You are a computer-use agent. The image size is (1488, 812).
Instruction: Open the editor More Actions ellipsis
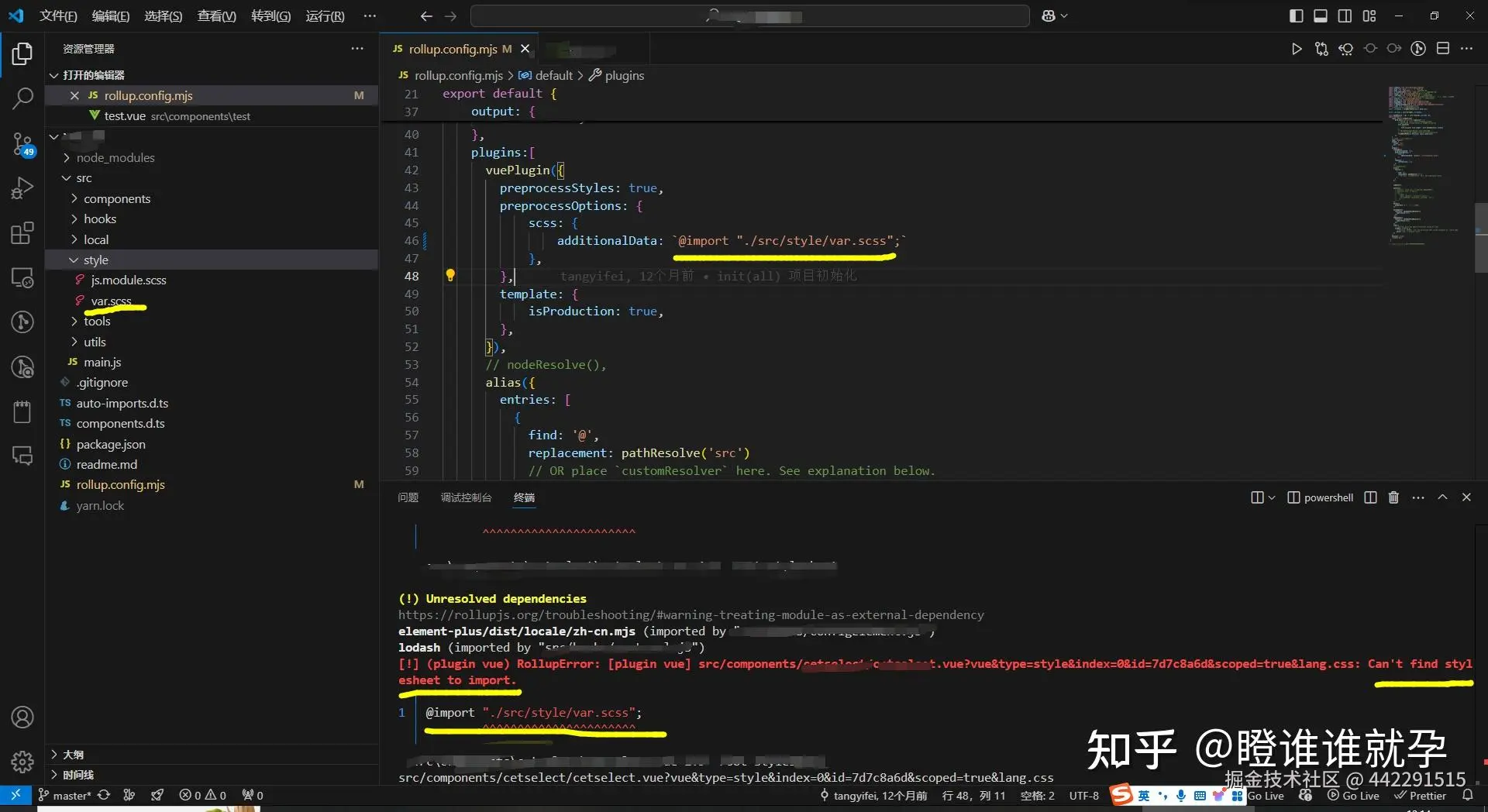1467,49
